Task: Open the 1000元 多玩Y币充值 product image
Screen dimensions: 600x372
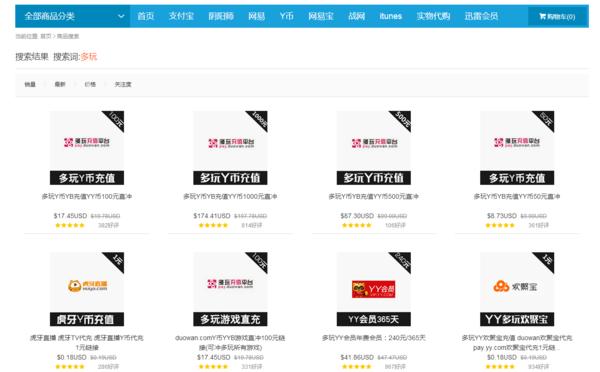Action: (x=230, y=148)
